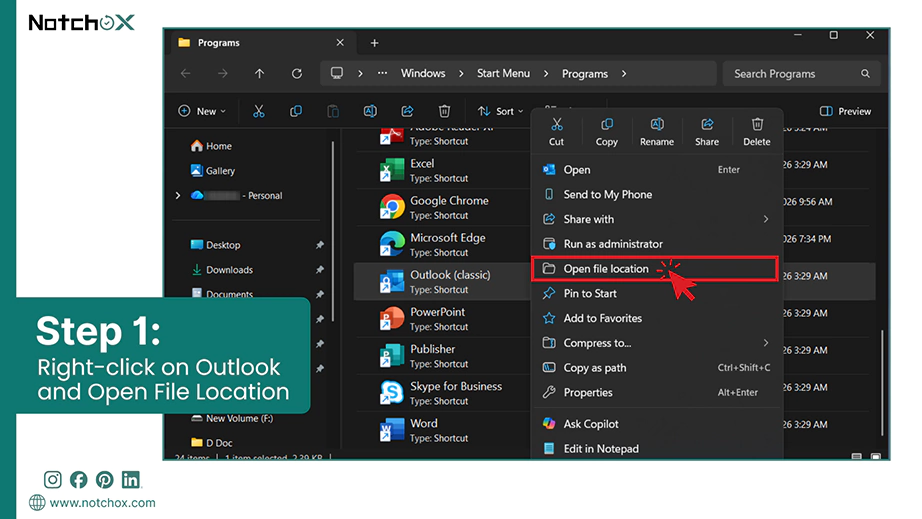922x519 pixels.
Task: Go forward with the forward arrow
Action: click(x=222, y=73)
